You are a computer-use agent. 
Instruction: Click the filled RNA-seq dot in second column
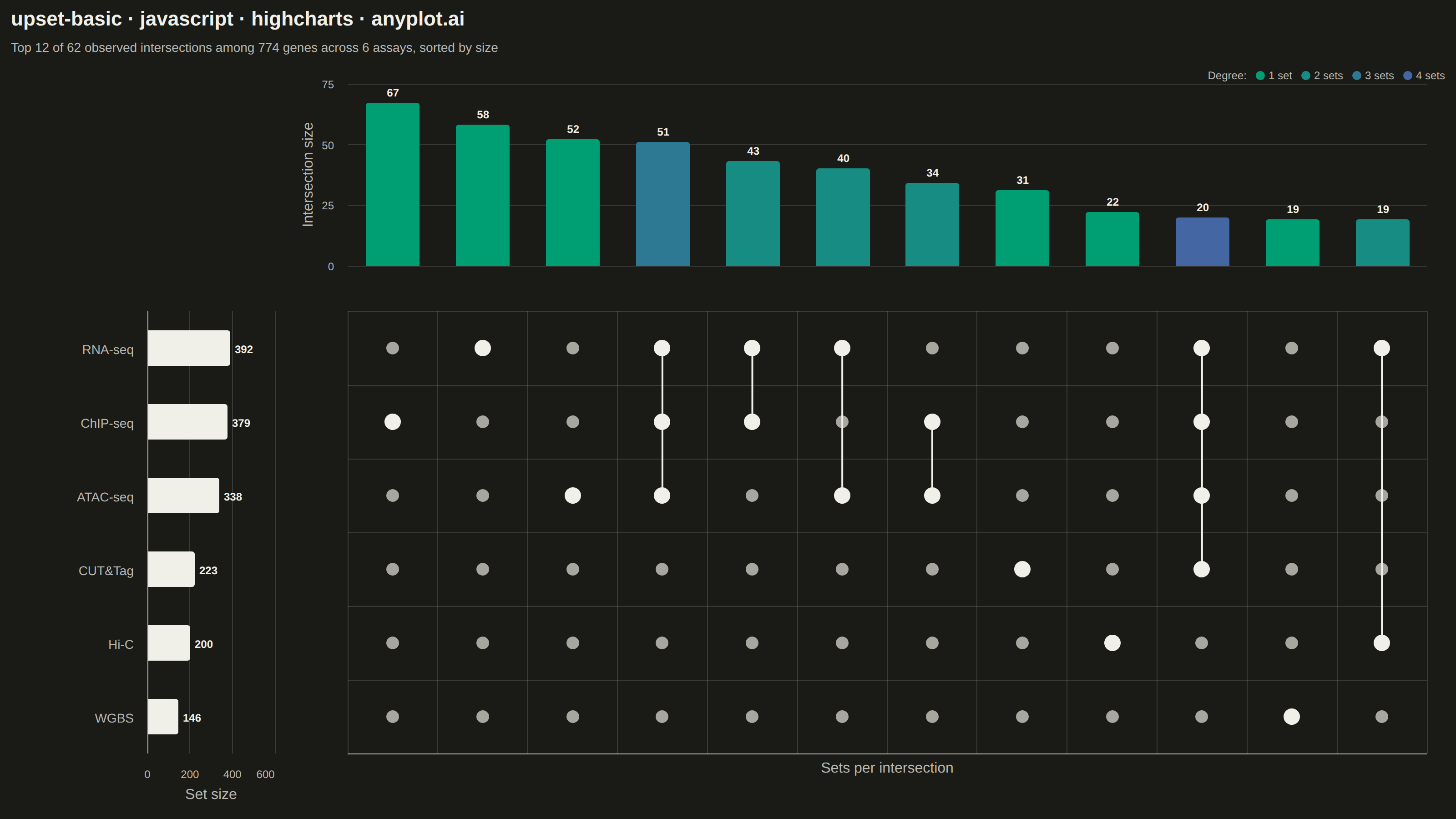[482, 348]
